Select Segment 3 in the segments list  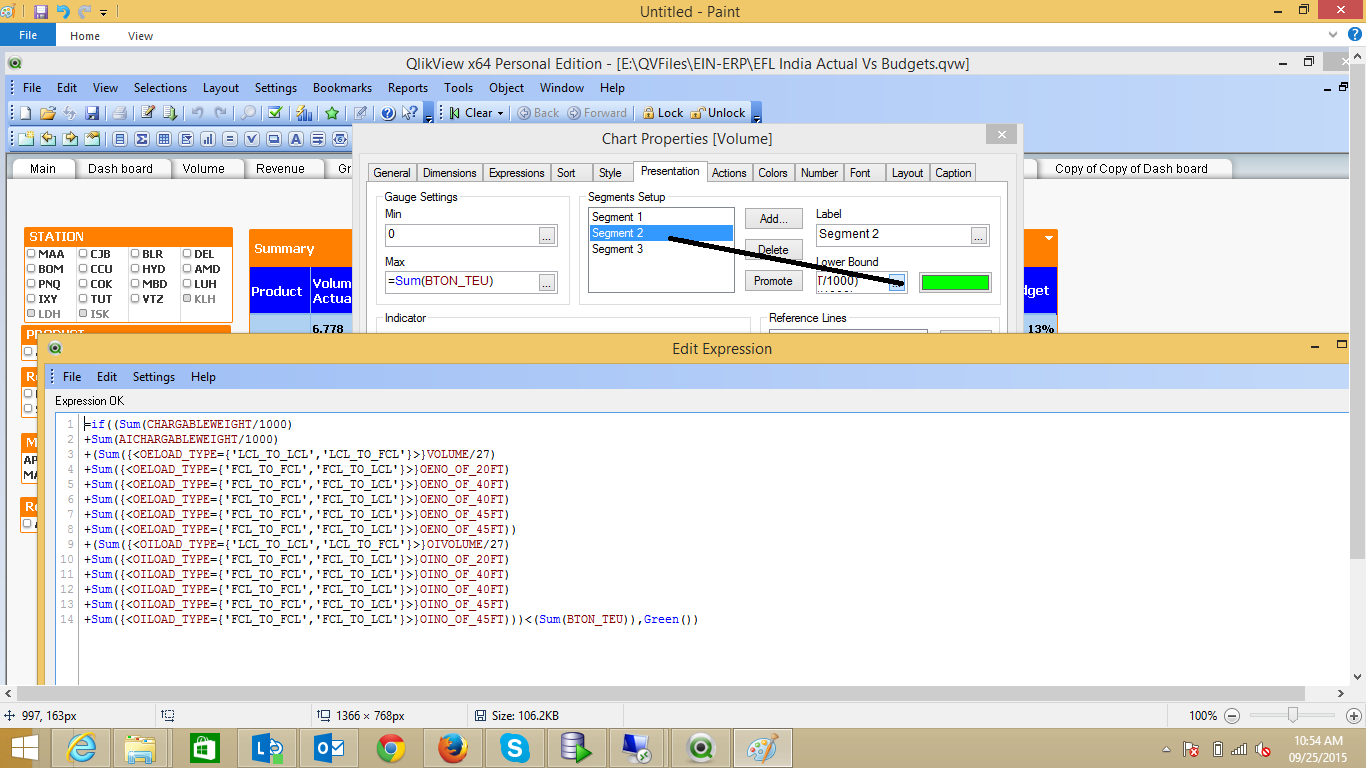[617, 249]
